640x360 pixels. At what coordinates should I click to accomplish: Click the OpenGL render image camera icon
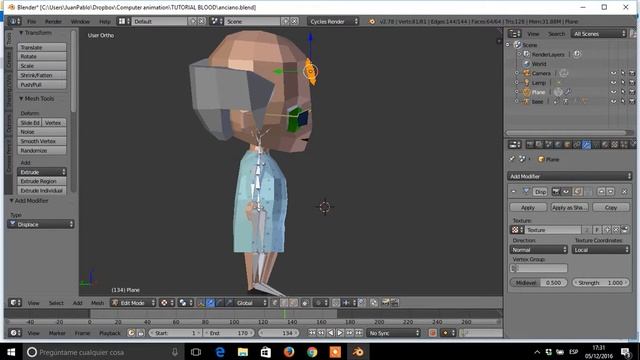point(385,302)
